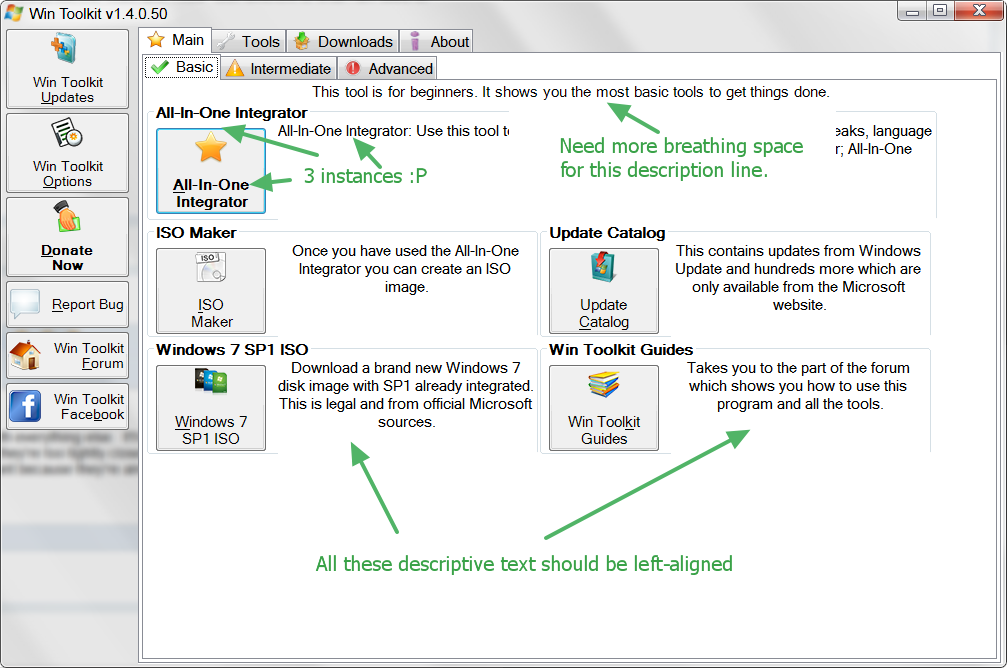Viewport: 1007px width, 668px height.
Task: Click the Report Bug button
Action: click(67, 304)
